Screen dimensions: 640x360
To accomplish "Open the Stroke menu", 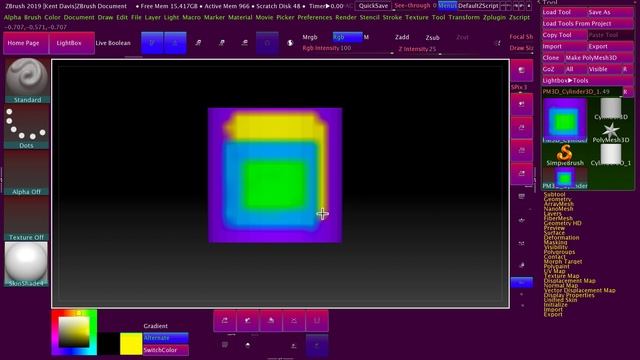I will [392, 18].
